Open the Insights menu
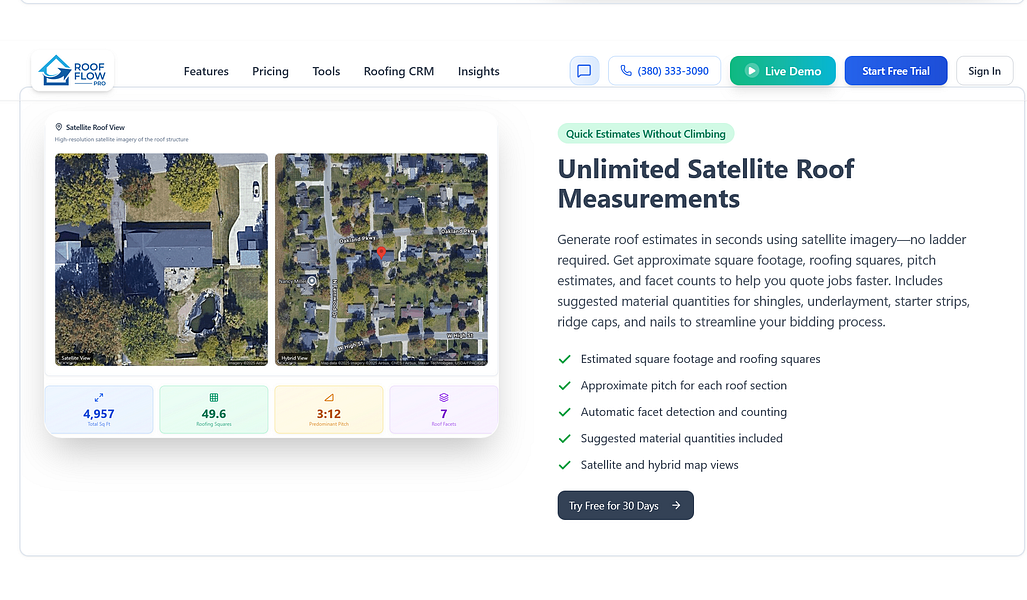 click(478, 71)
